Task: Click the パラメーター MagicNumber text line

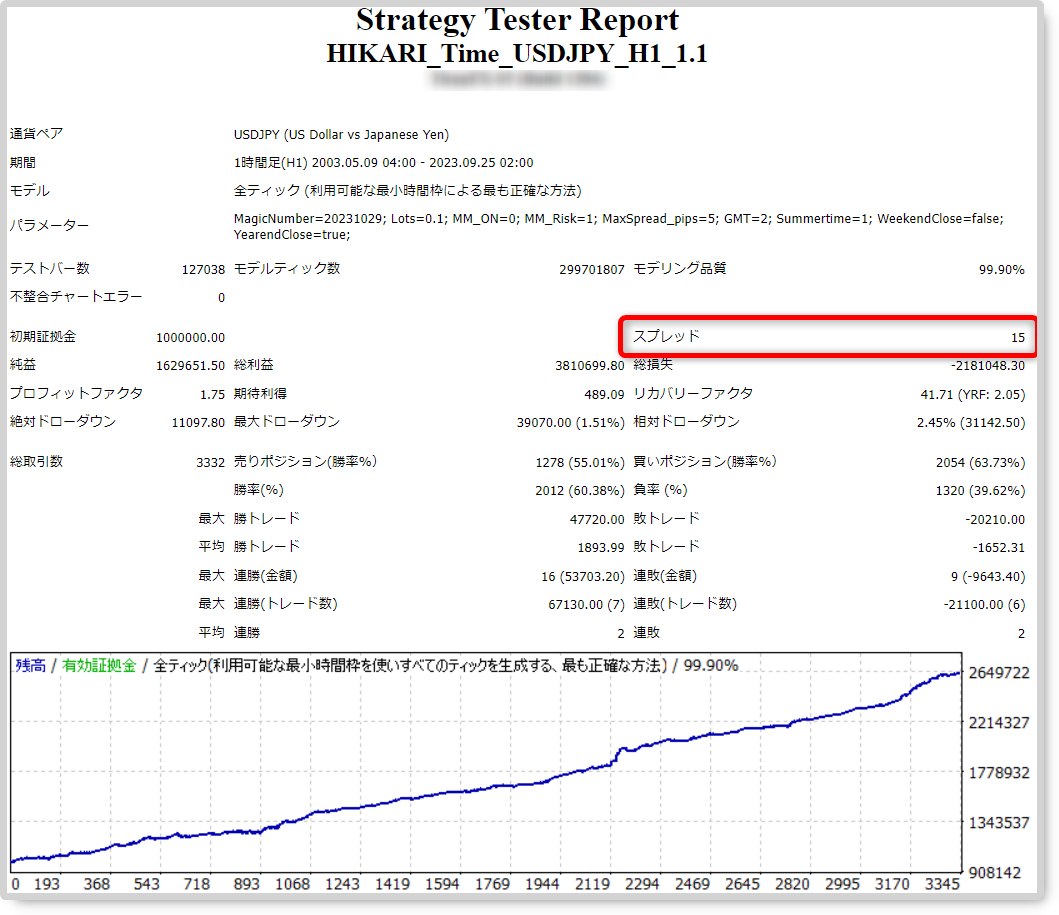Action: click(619, 219)
